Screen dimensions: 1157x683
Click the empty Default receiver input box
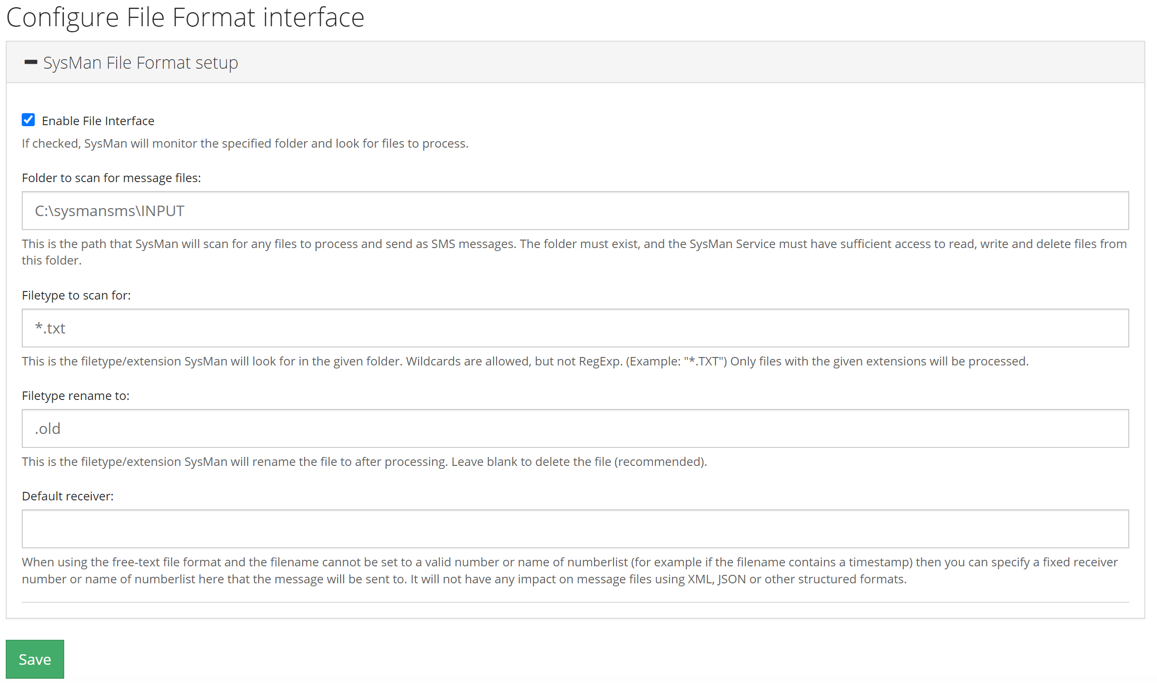[575, 528]
